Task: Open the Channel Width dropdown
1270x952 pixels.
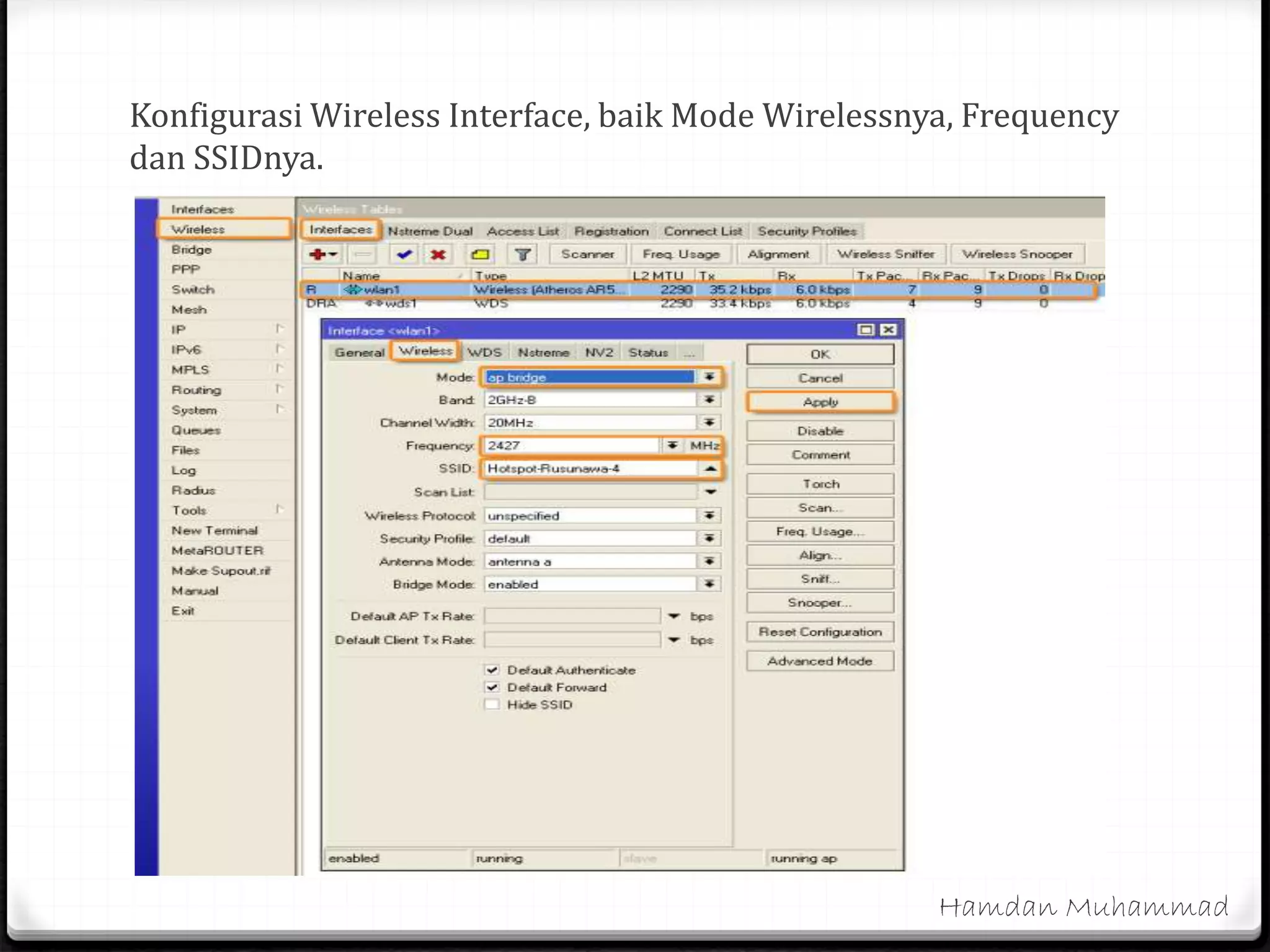Action: point(709,423)
